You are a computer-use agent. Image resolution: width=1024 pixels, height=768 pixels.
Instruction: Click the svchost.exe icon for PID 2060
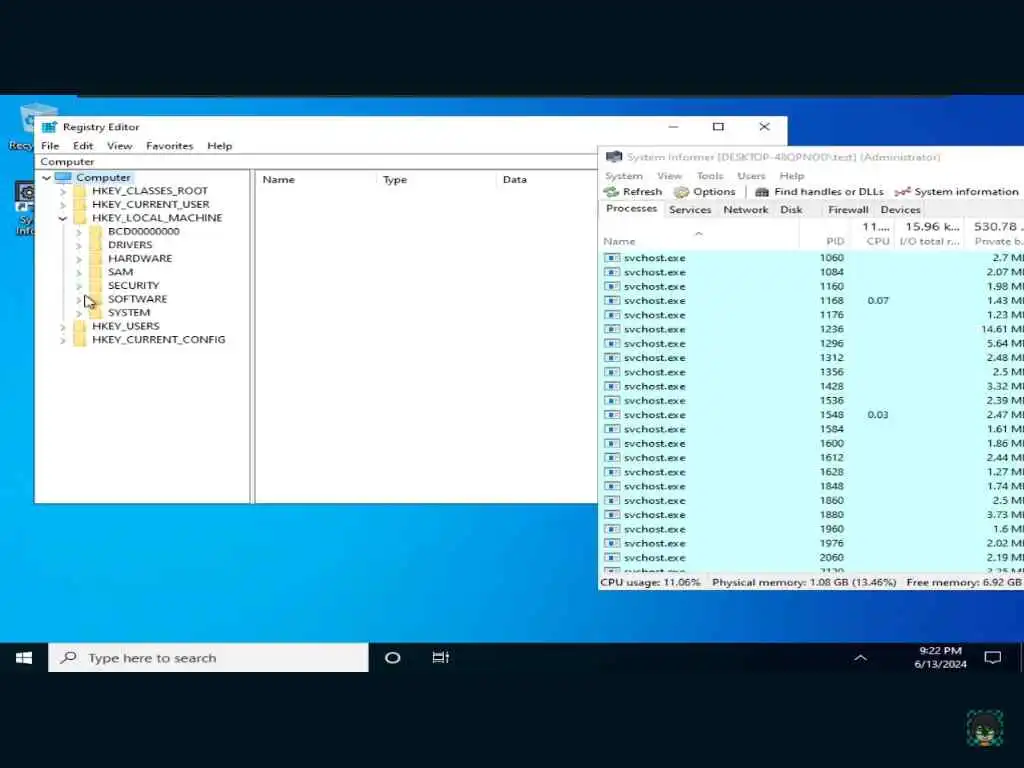coord(612,558)
